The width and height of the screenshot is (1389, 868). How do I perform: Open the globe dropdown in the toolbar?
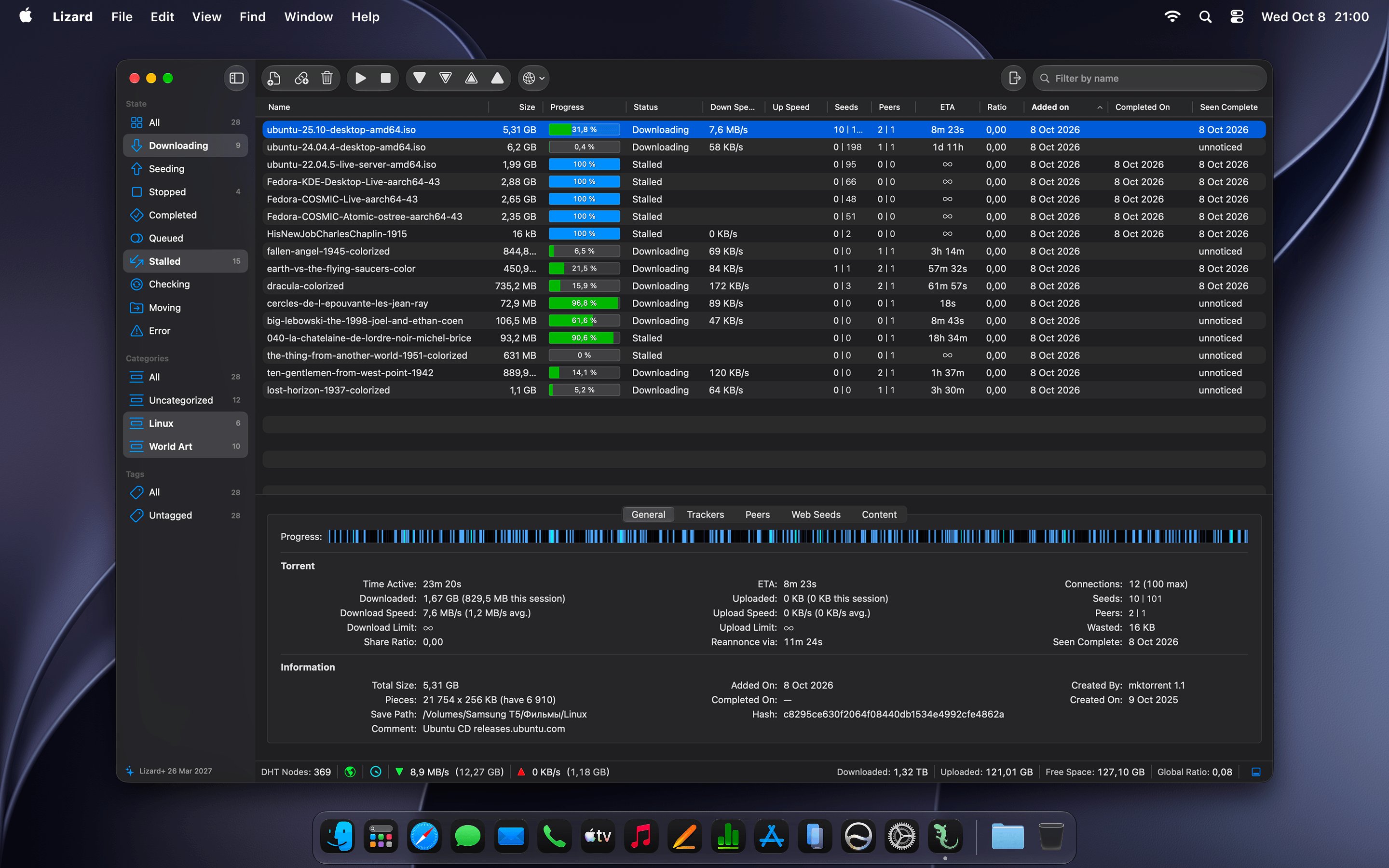point(534,78)
